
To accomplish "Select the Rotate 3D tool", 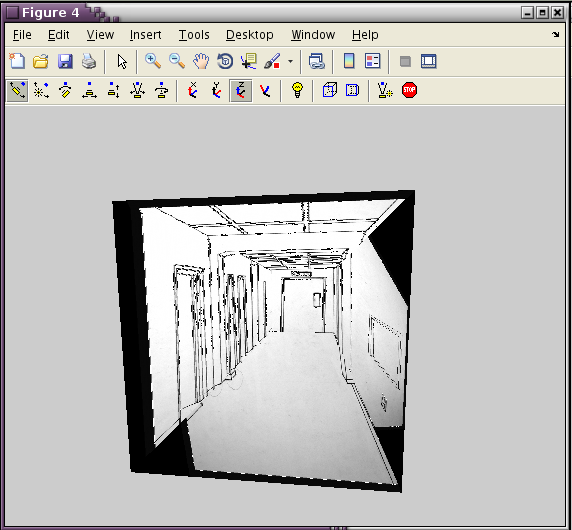I will coord(225,61).
